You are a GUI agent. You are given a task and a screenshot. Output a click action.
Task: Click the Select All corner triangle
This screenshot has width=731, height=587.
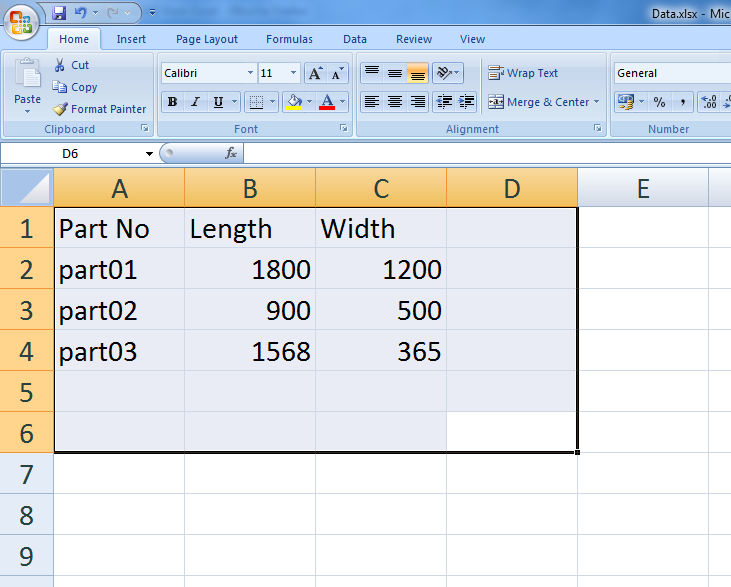27,187
